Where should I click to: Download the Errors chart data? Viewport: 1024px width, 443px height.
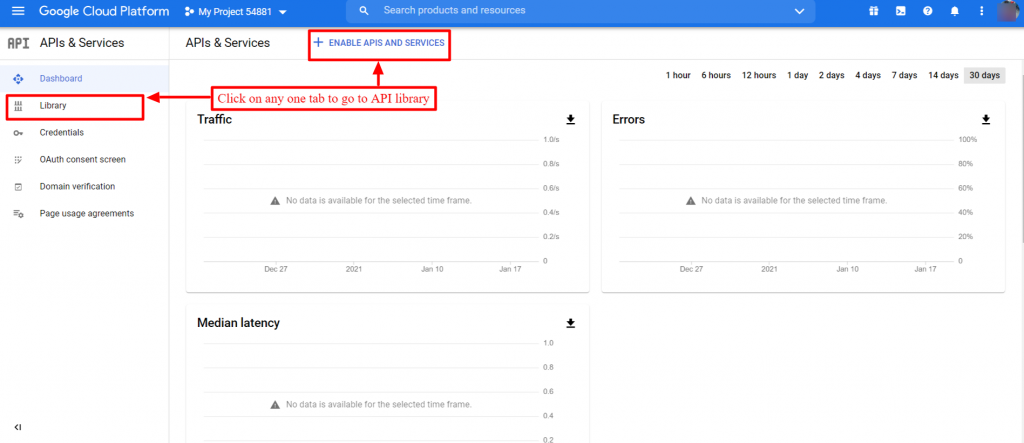pos(986,120)
